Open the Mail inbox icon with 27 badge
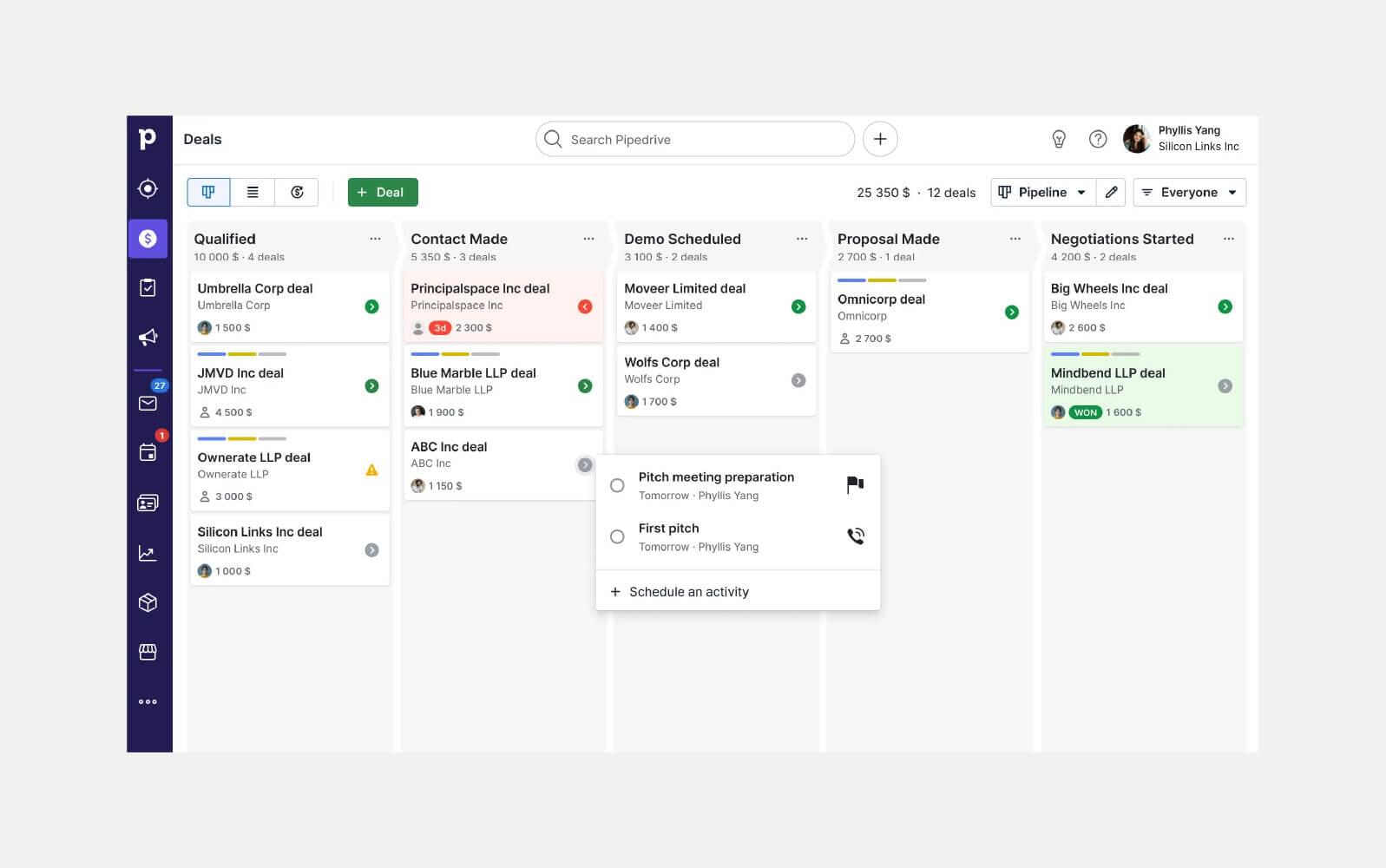The height and width of the screenshot is (868, 1386). pos(148,403)
